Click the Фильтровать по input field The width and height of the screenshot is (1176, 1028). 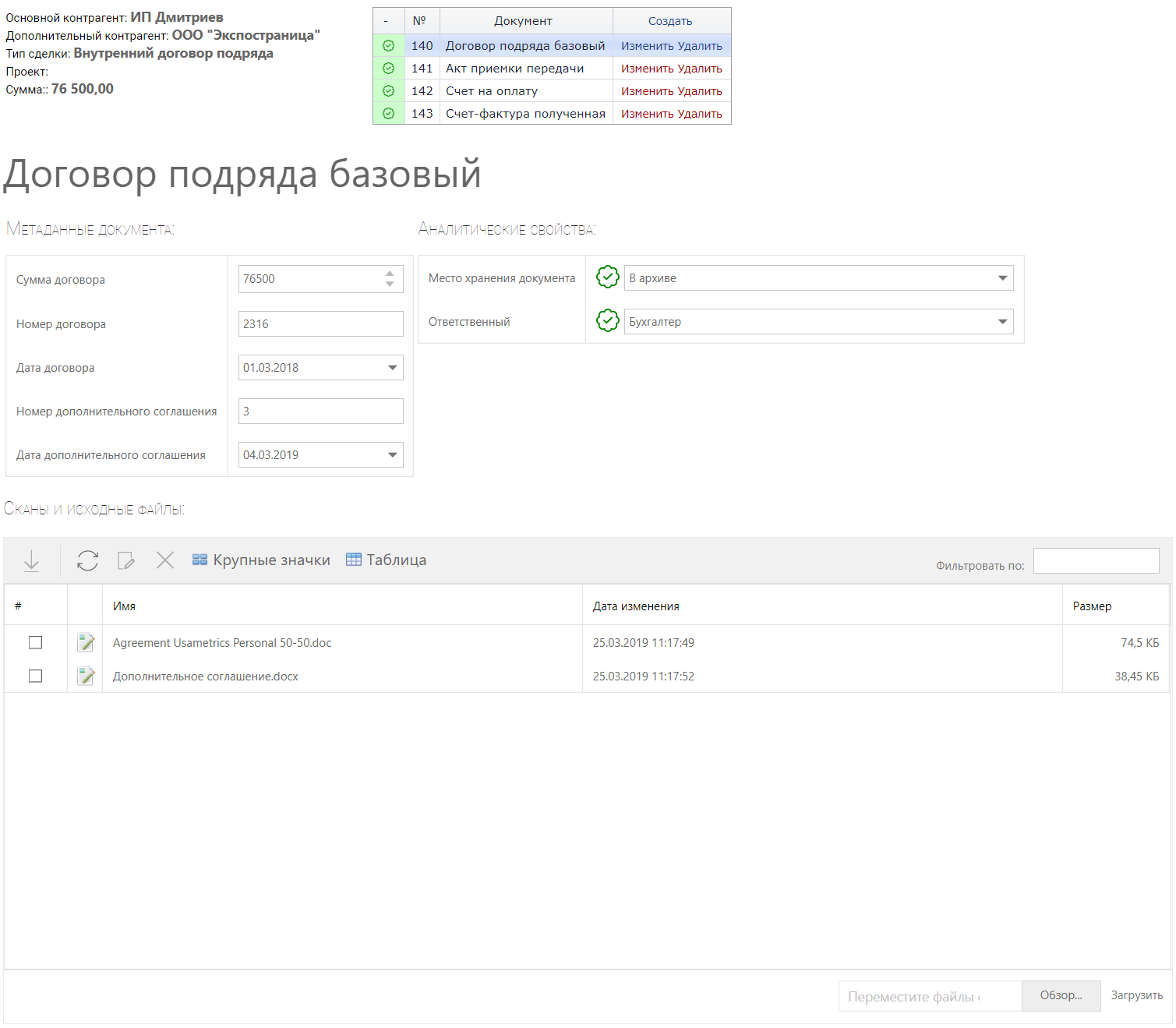(x=1096, y=561)
